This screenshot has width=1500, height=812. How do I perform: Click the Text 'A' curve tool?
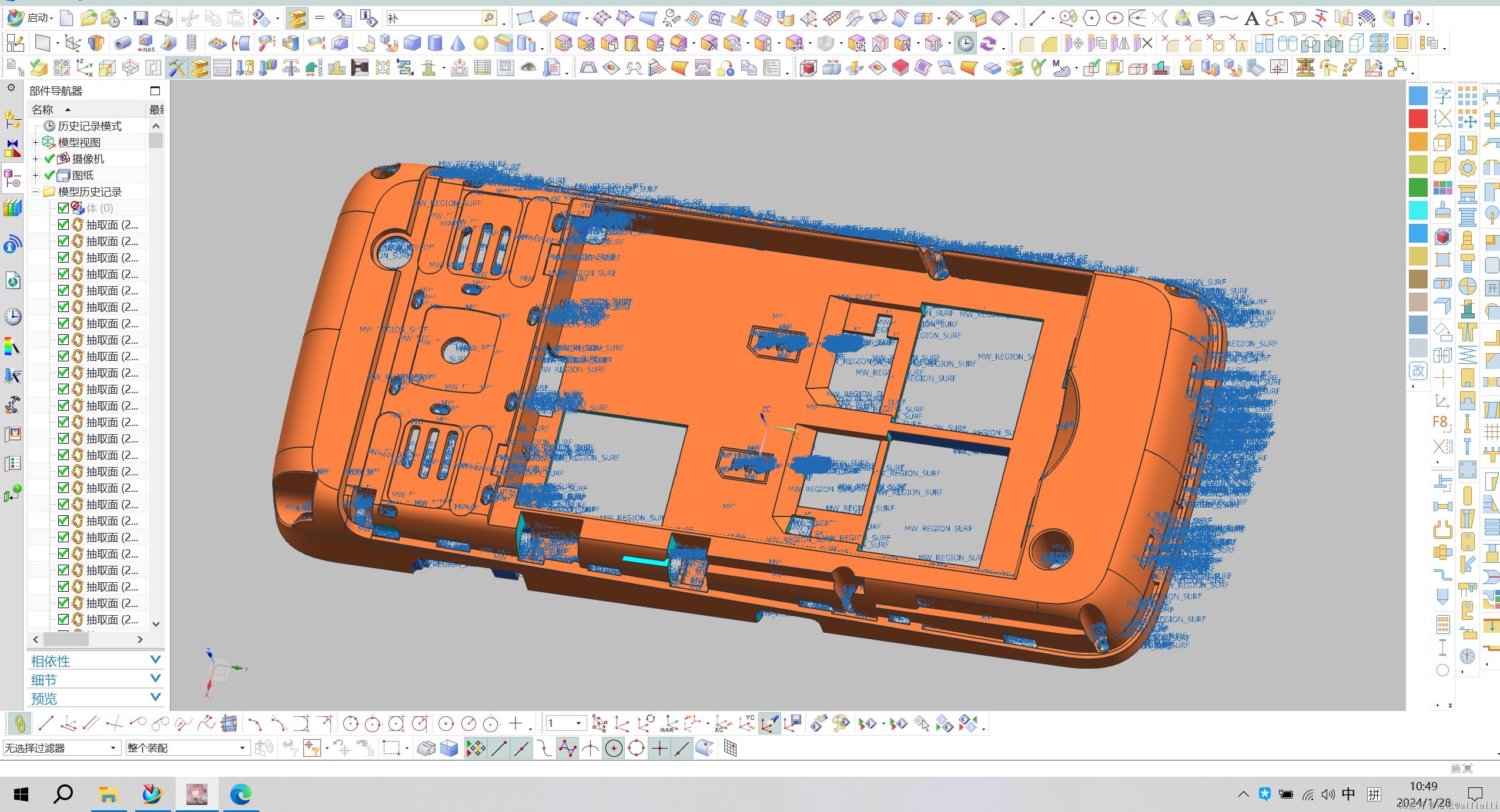(1252, 19)
